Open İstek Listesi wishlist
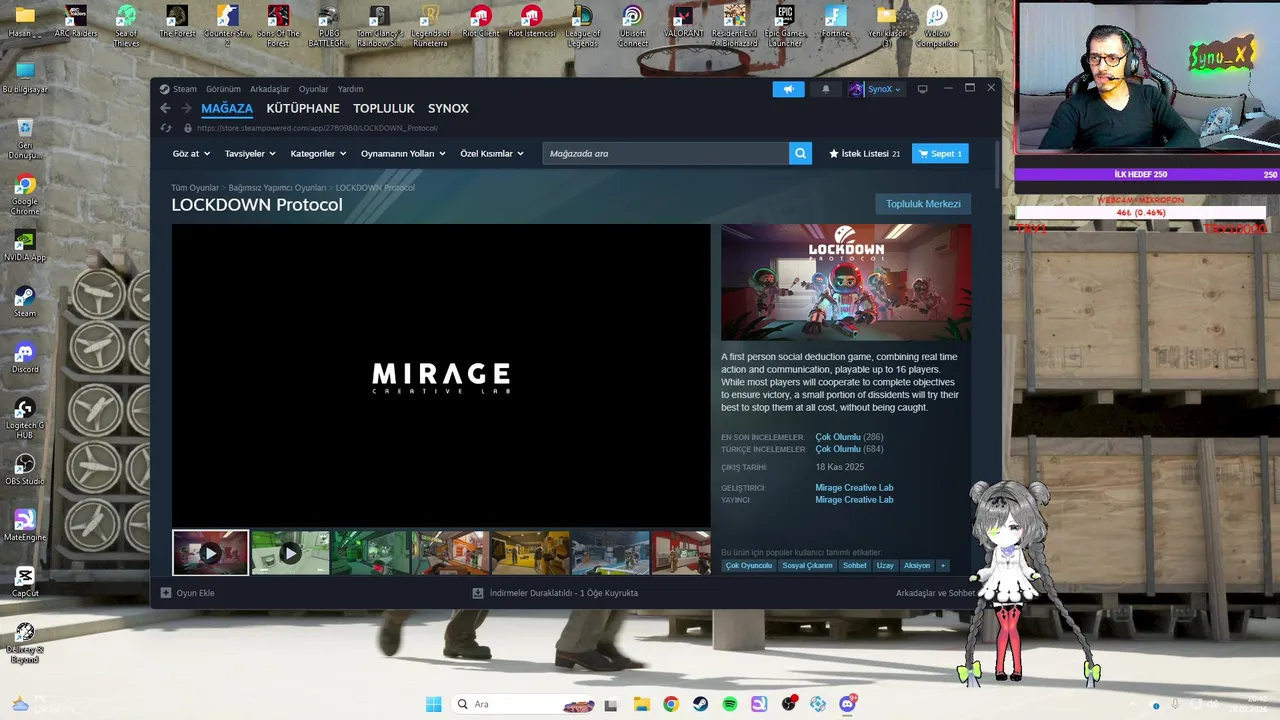This screenshot has width=1280, height=720. click(864, 154)
